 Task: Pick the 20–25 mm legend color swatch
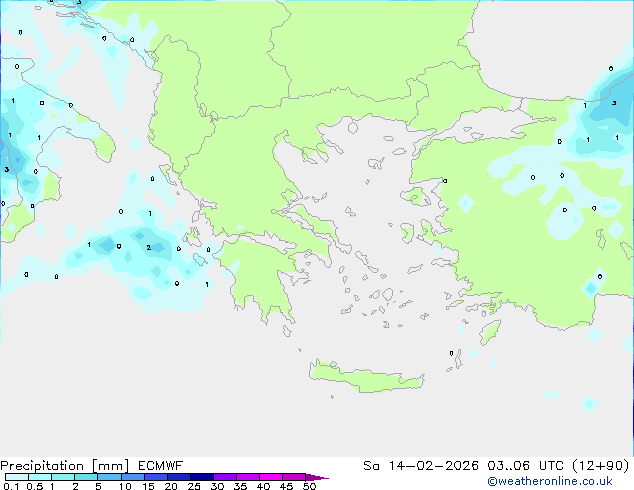point(178,477)
